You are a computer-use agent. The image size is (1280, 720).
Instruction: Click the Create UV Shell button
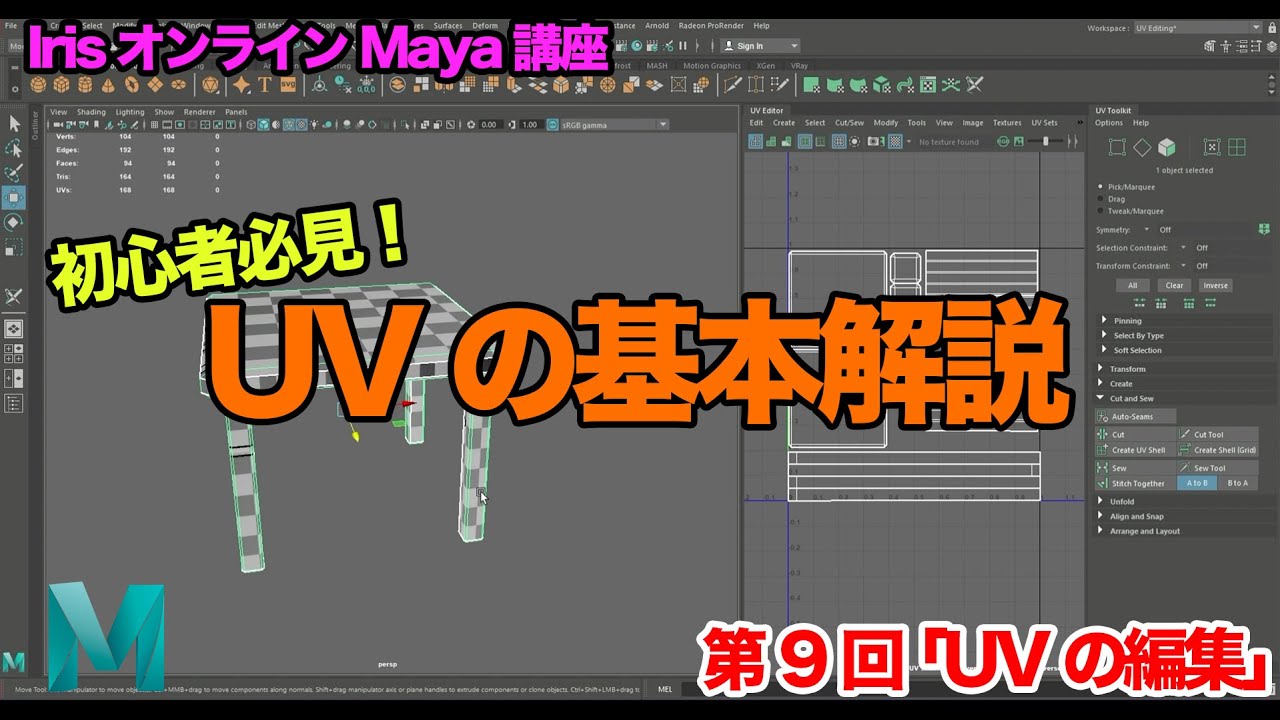pos(1136,450)
